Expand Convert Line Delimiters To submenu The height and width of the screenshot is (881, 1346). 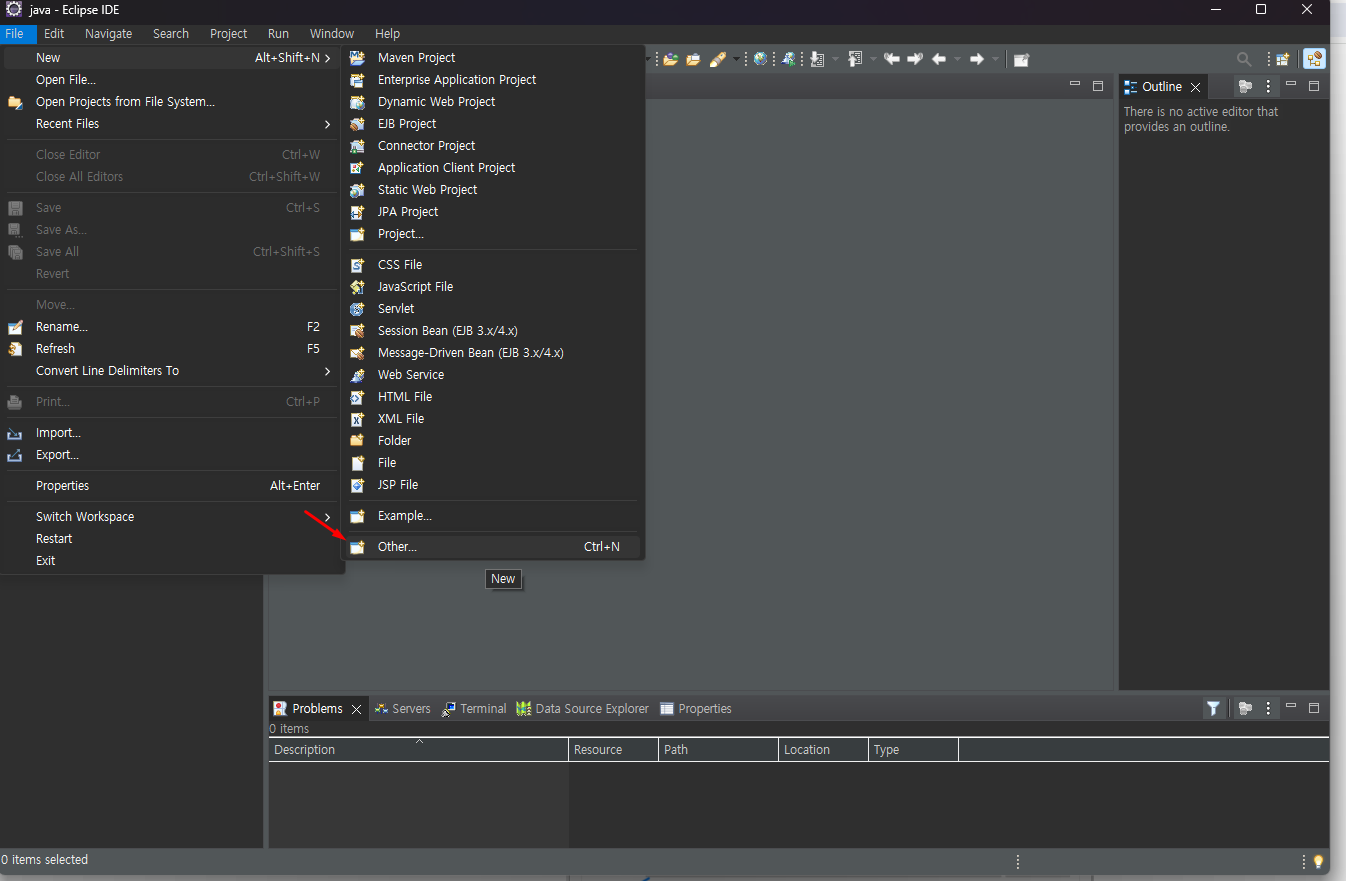(172, 371)
